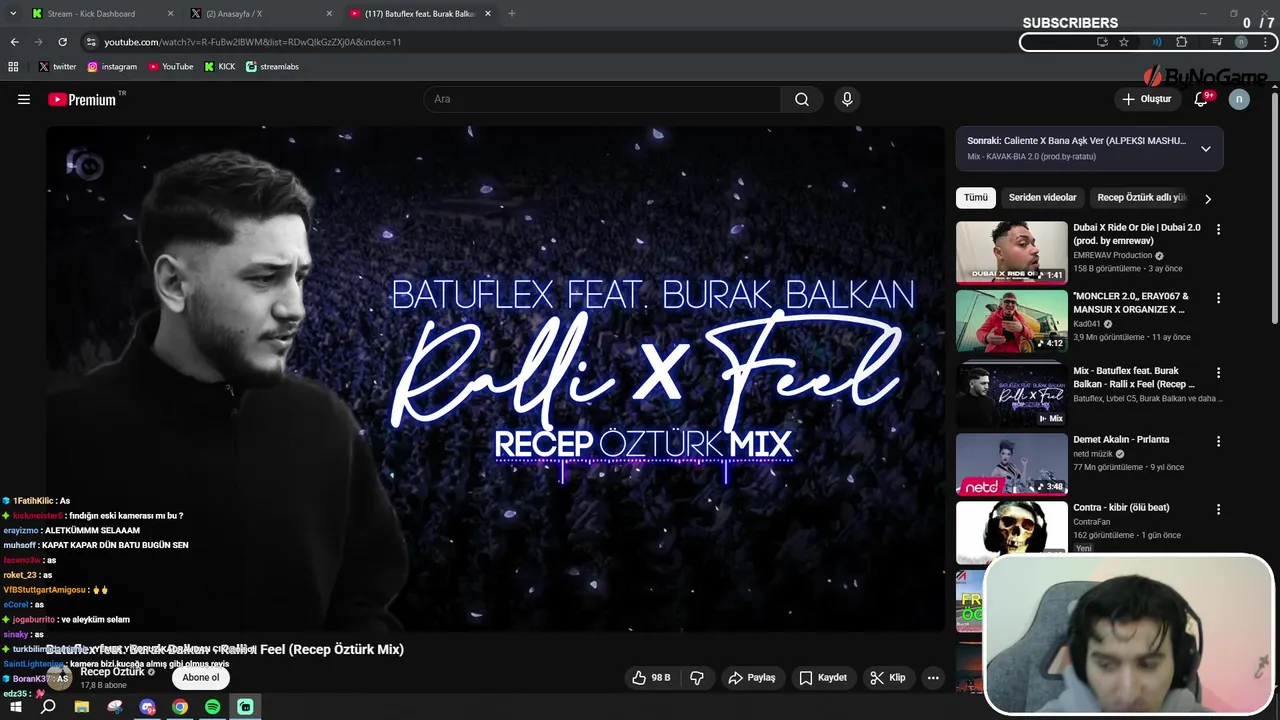Open Discord from taskbar
This screenshot has width=1280, height=720.
click(148, 707)
